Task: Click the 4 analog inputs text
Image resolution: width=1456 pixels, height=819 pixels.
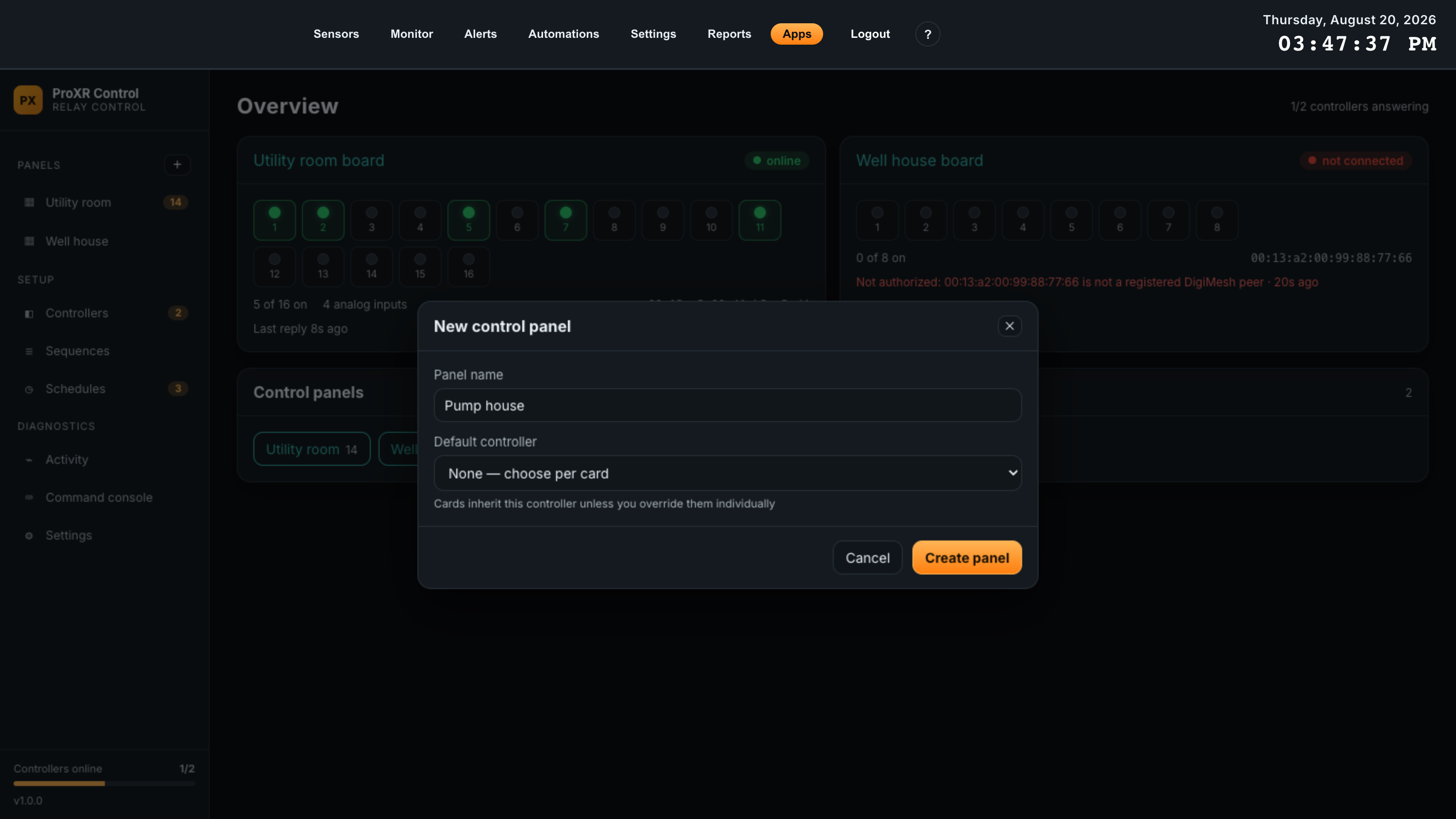Action: click(x=364, y=304)
